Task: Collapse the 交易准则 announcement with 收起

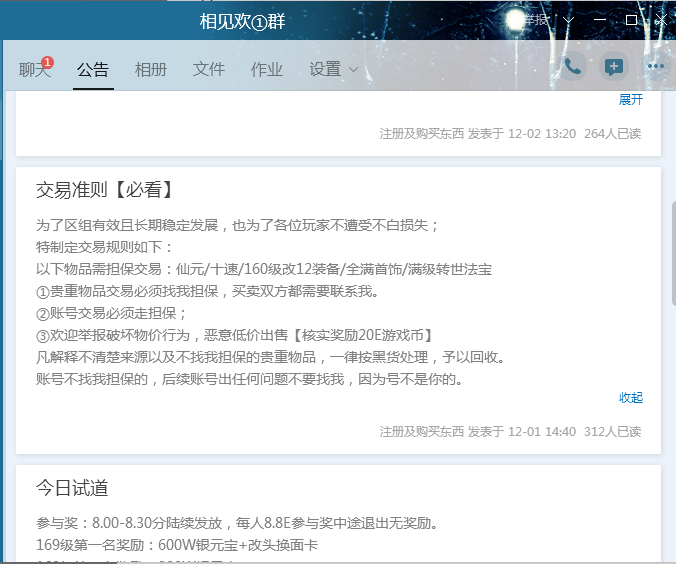Action: pyautogui.click(x=630, y=397)
